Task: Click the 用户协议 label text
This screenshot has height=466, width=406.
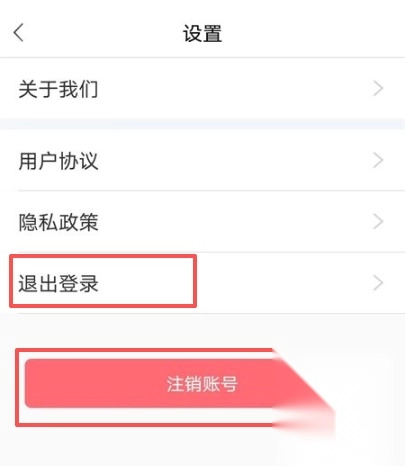Action: pyautogui.click(x=59, y=161)
